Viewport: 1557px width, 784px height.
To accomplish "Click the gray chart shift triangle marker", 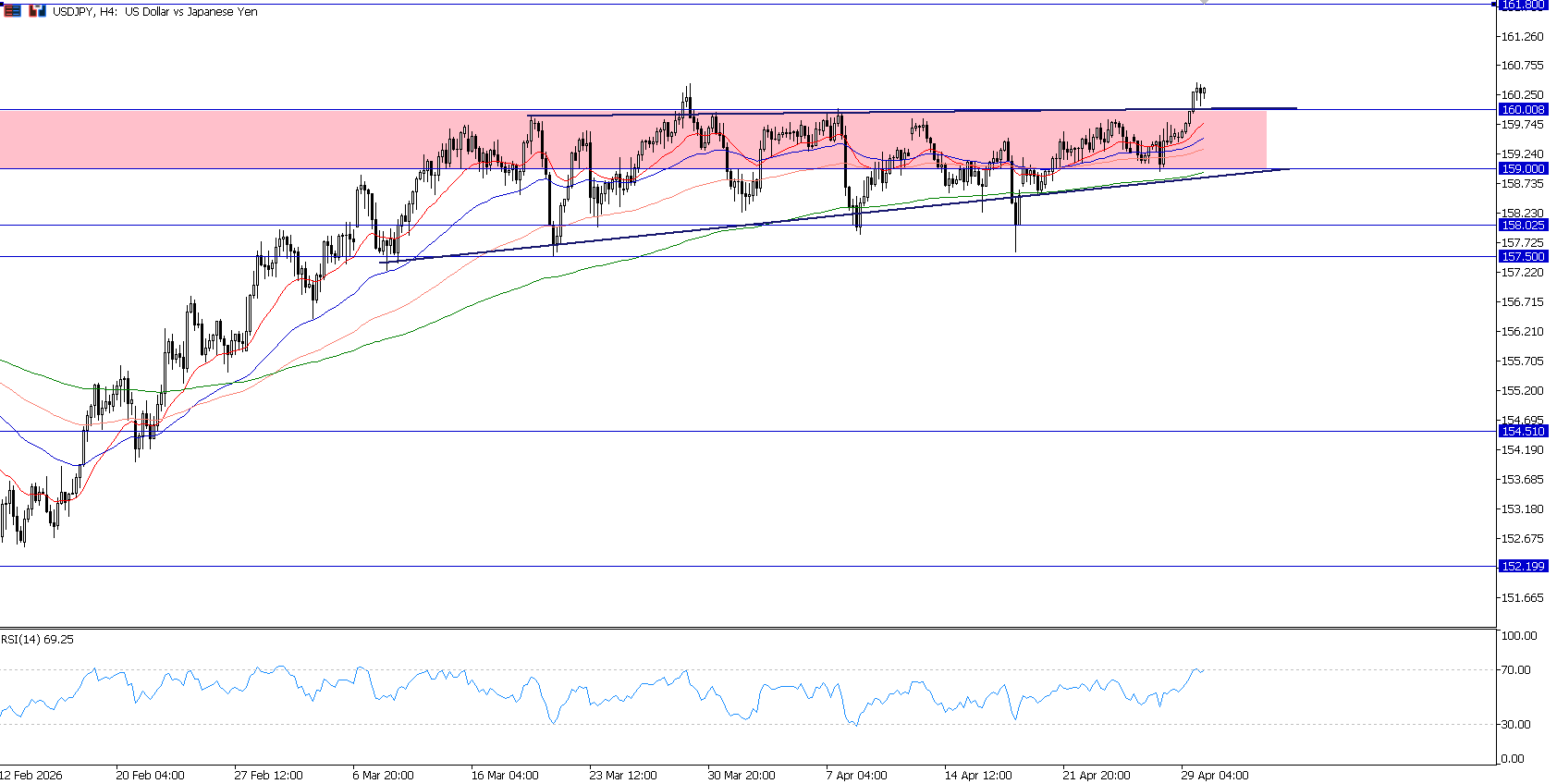I will pyautogui.click(x=1204, y=3).
